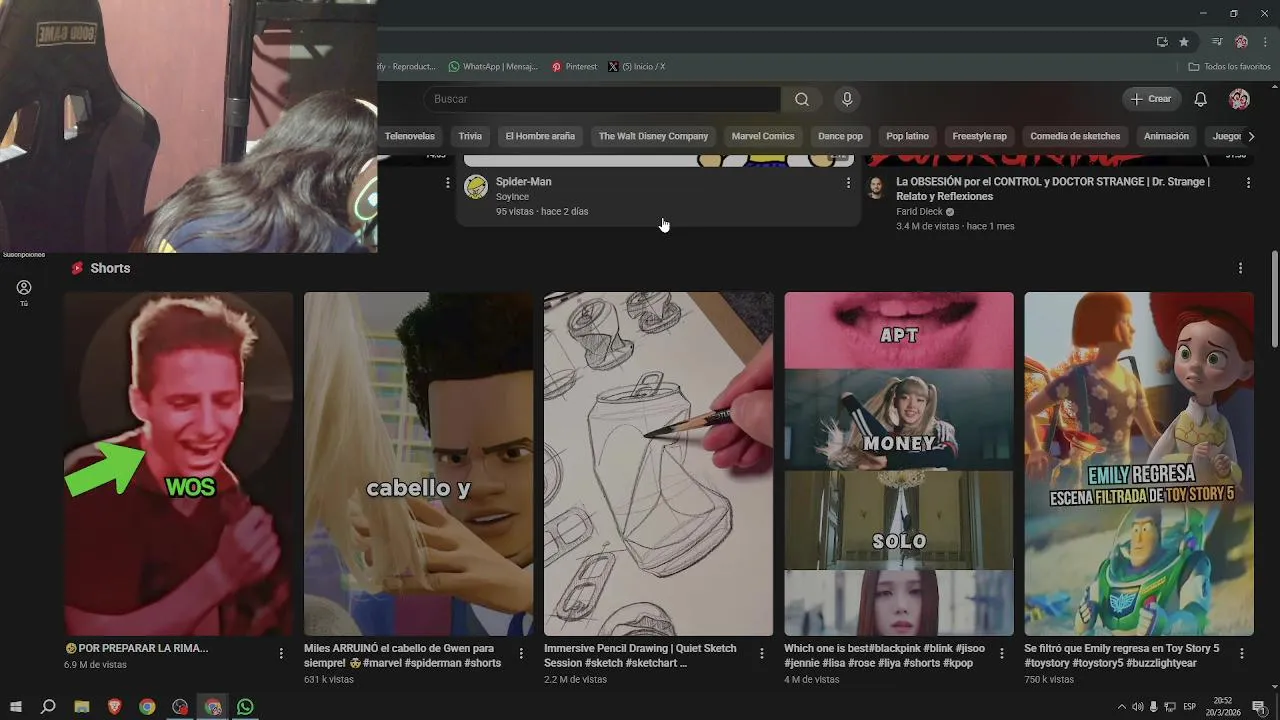Viewport: 1280px width, 720px height.
Task: Select the Dance pop chip
Action: (x=840, y=136)
